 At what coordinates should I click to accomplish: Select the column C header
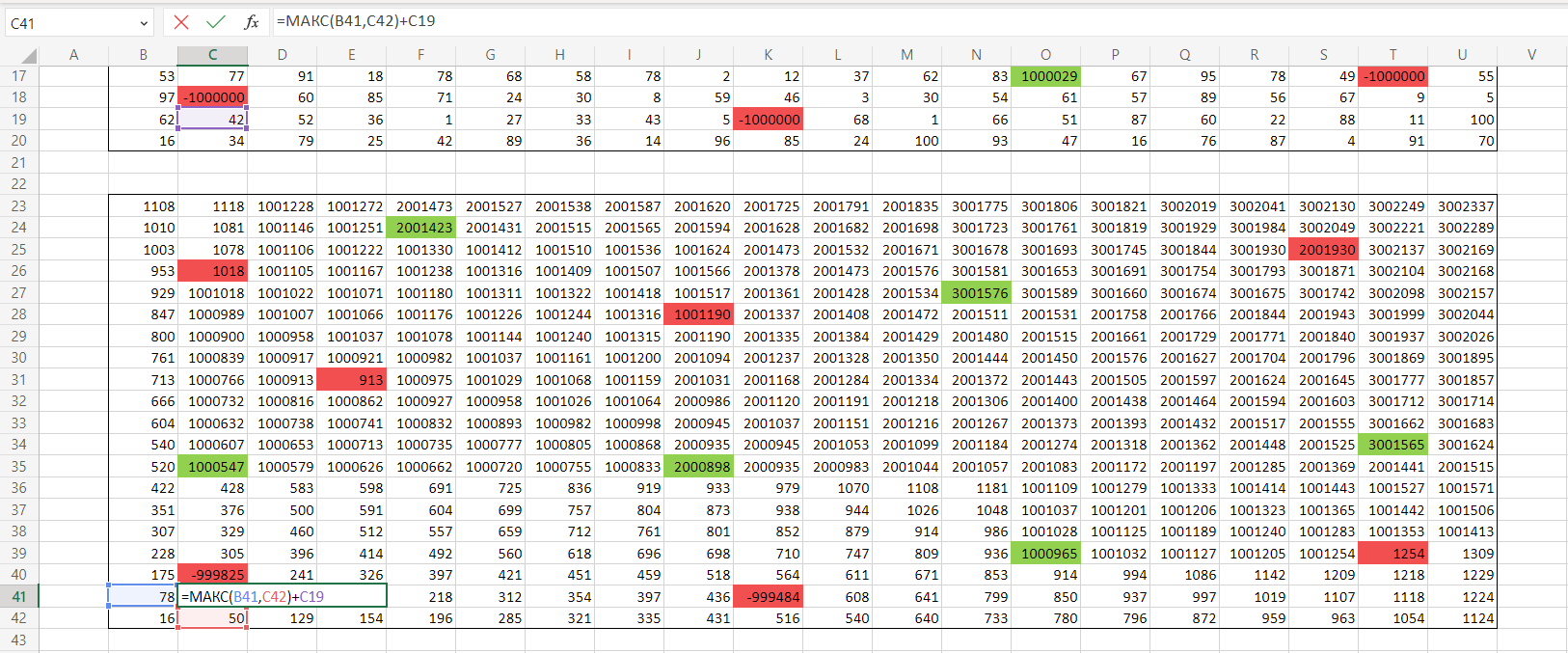click(212, 55)
